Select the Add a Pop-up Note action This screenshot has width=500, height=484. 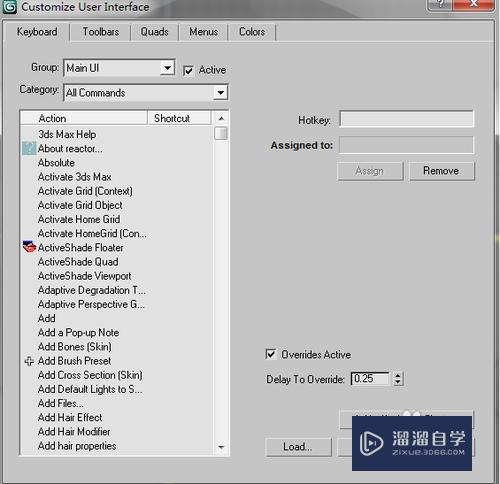(79, 333)
